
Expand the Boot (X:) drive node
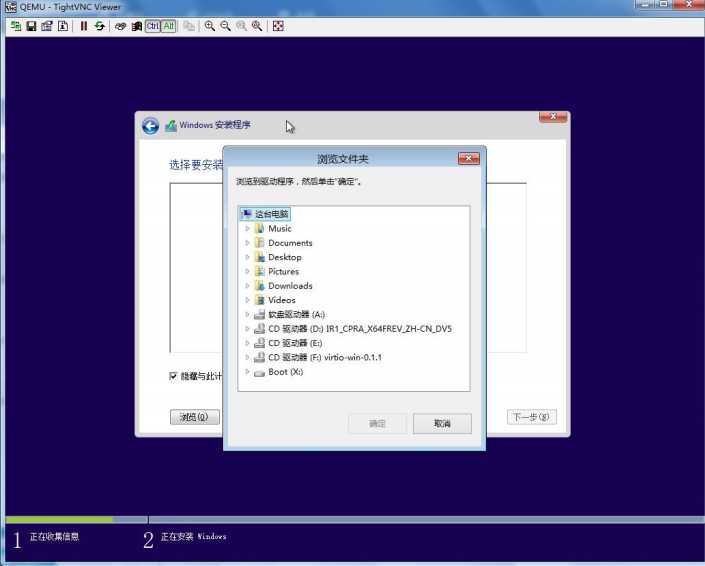(247, 372)
